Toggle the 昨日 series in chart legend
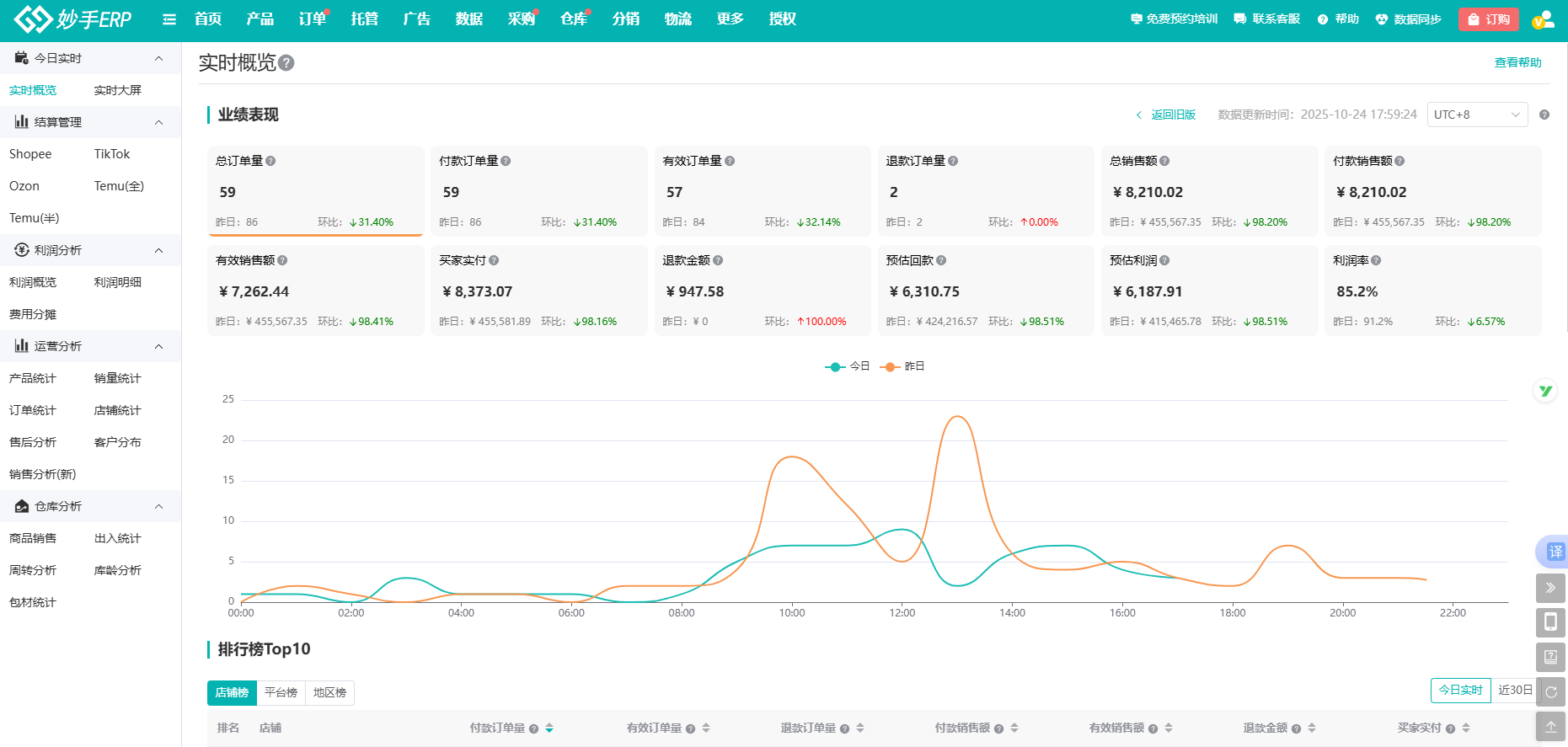 [902, 366]
